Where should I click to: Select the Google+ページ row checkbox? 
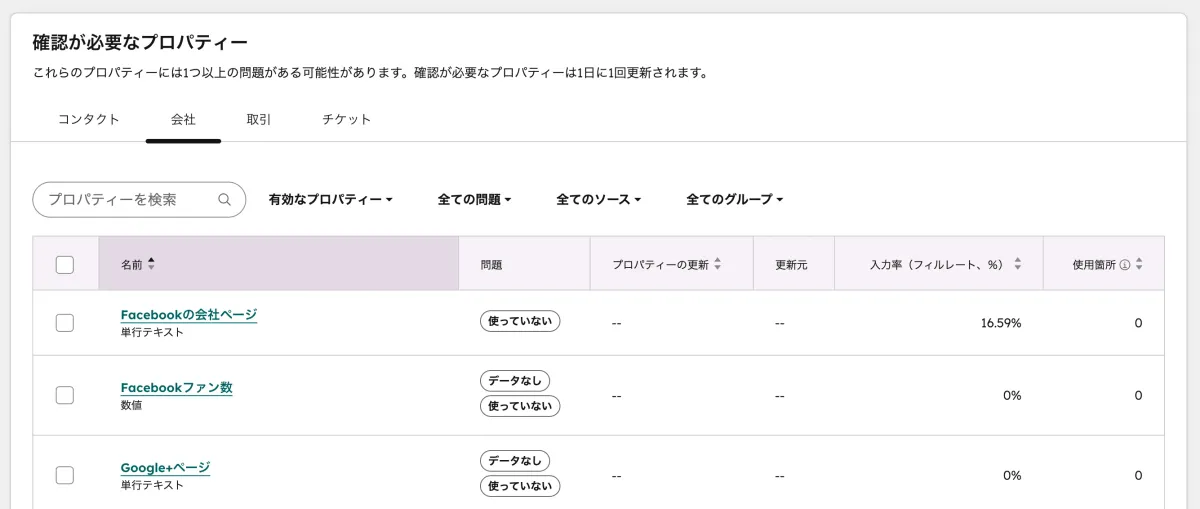pyautogui.click(x=65, y=475)
